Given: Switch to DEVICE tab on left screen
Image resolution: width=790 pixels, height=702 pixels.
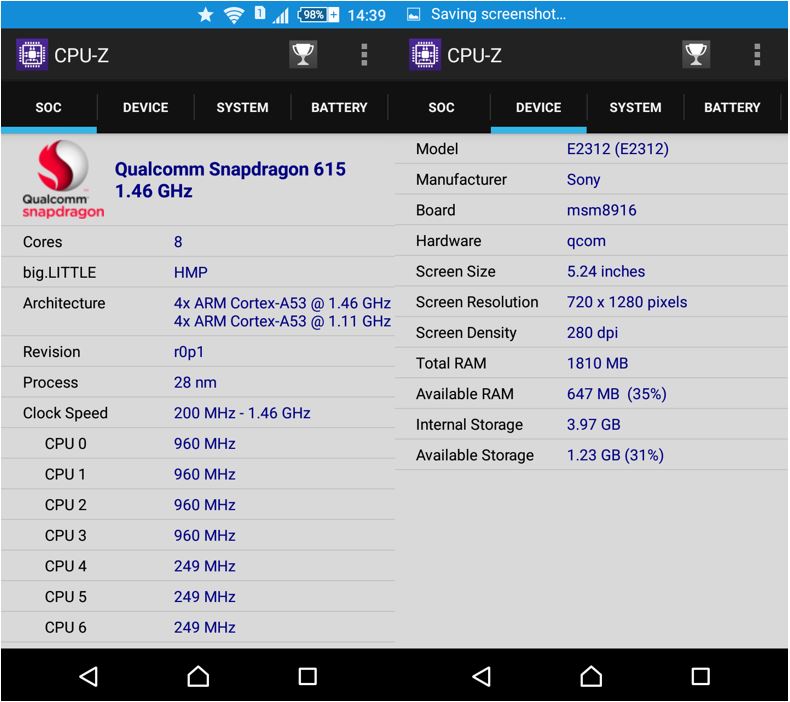Looking at the screenshot, I should 146,107.
